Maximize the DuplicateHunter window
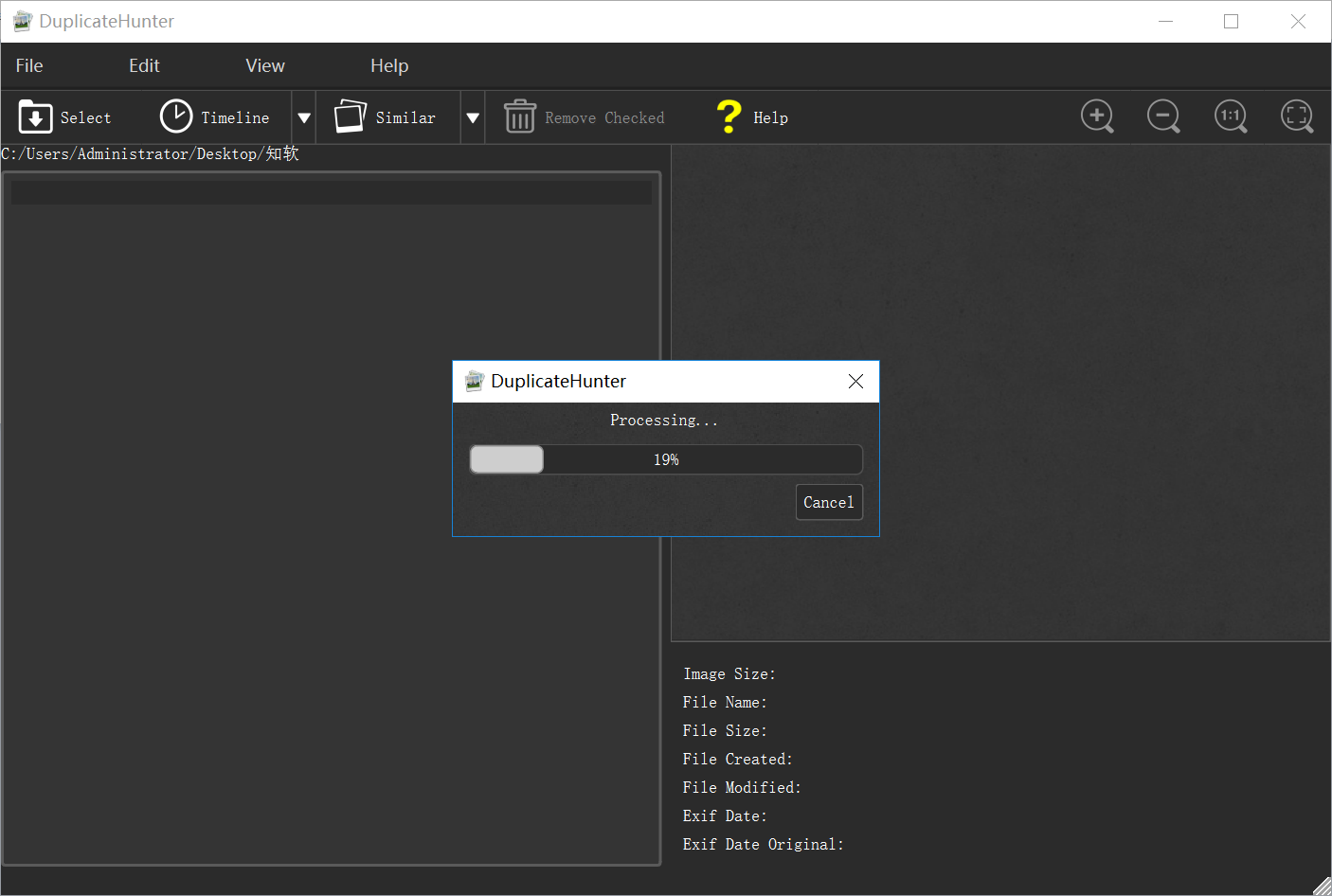The width and height of the screenshot is (1332, 896). click(1232, 21)
